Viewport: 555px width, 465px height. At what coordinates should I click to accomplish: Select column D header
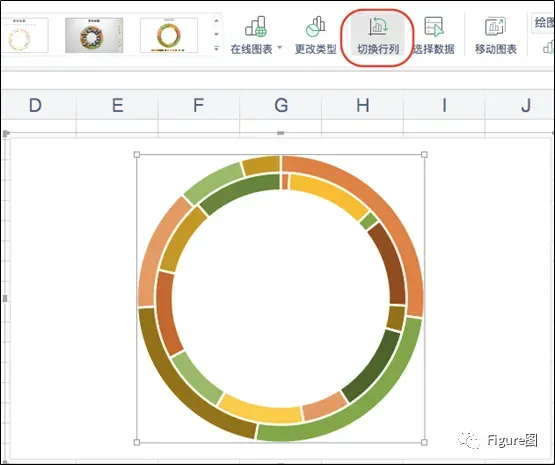click(x=35, y=105)
